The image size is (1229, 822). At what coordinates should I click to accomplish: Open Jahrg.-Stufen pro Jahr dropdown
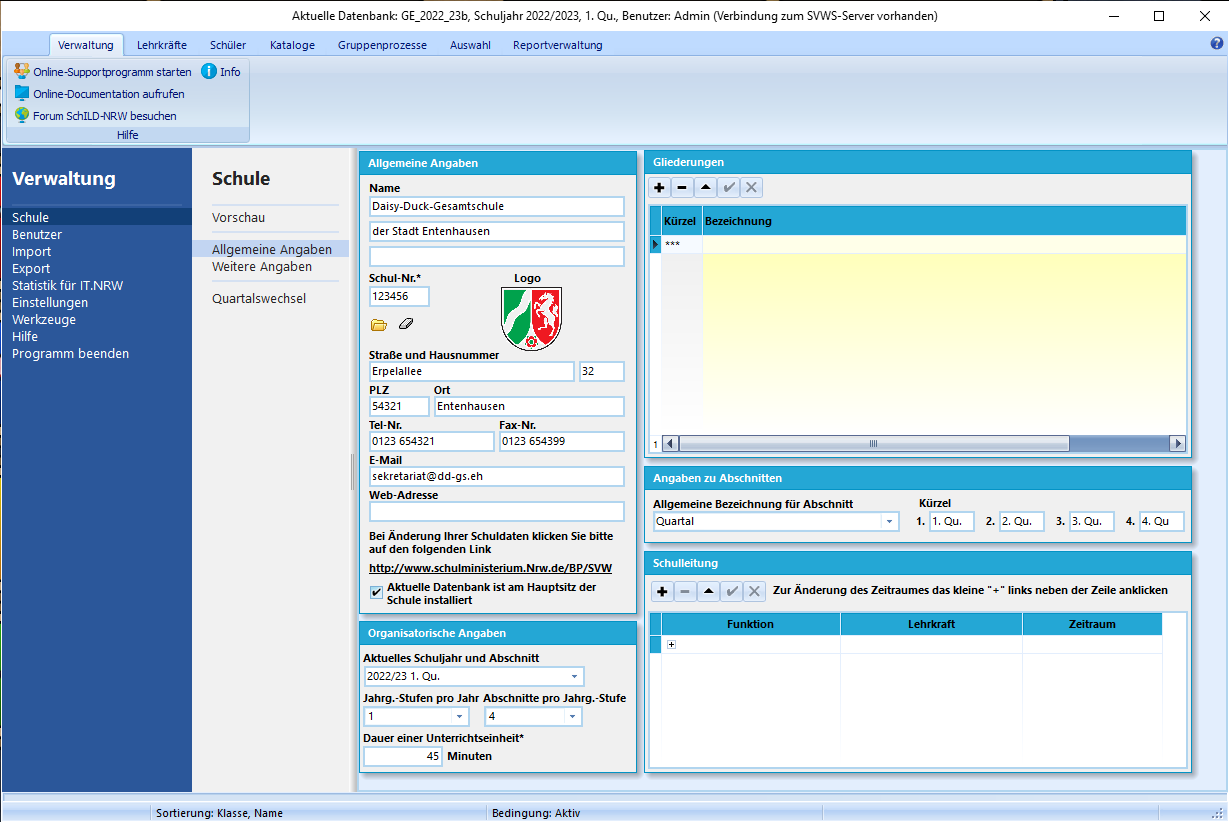click(x=459, y=716)
